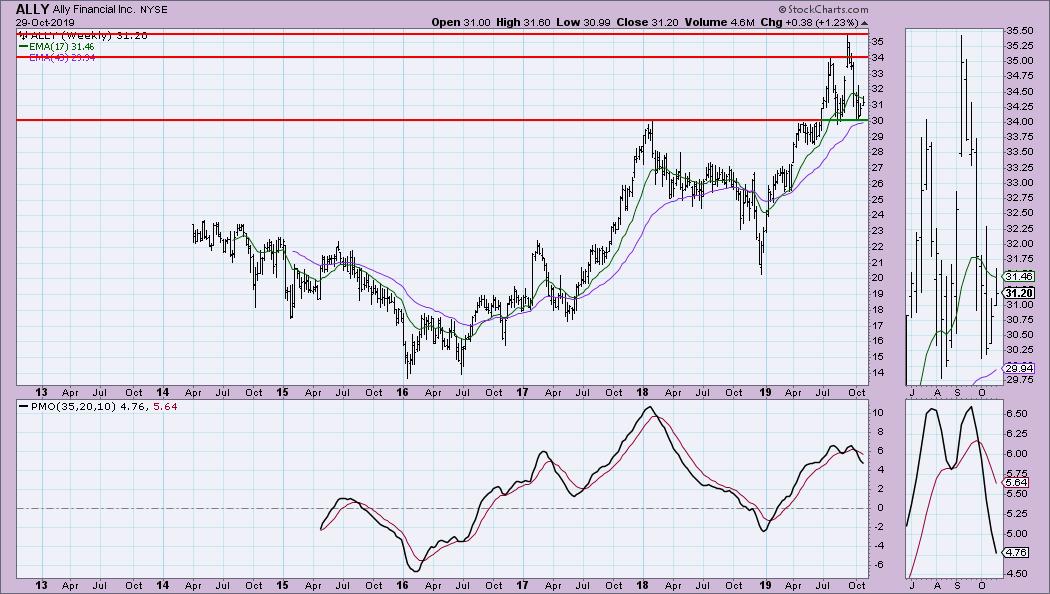Click the EMA(17) 31.46 legend label
The height and width of the screenshot is (594, 1050).
pos(61,47)
